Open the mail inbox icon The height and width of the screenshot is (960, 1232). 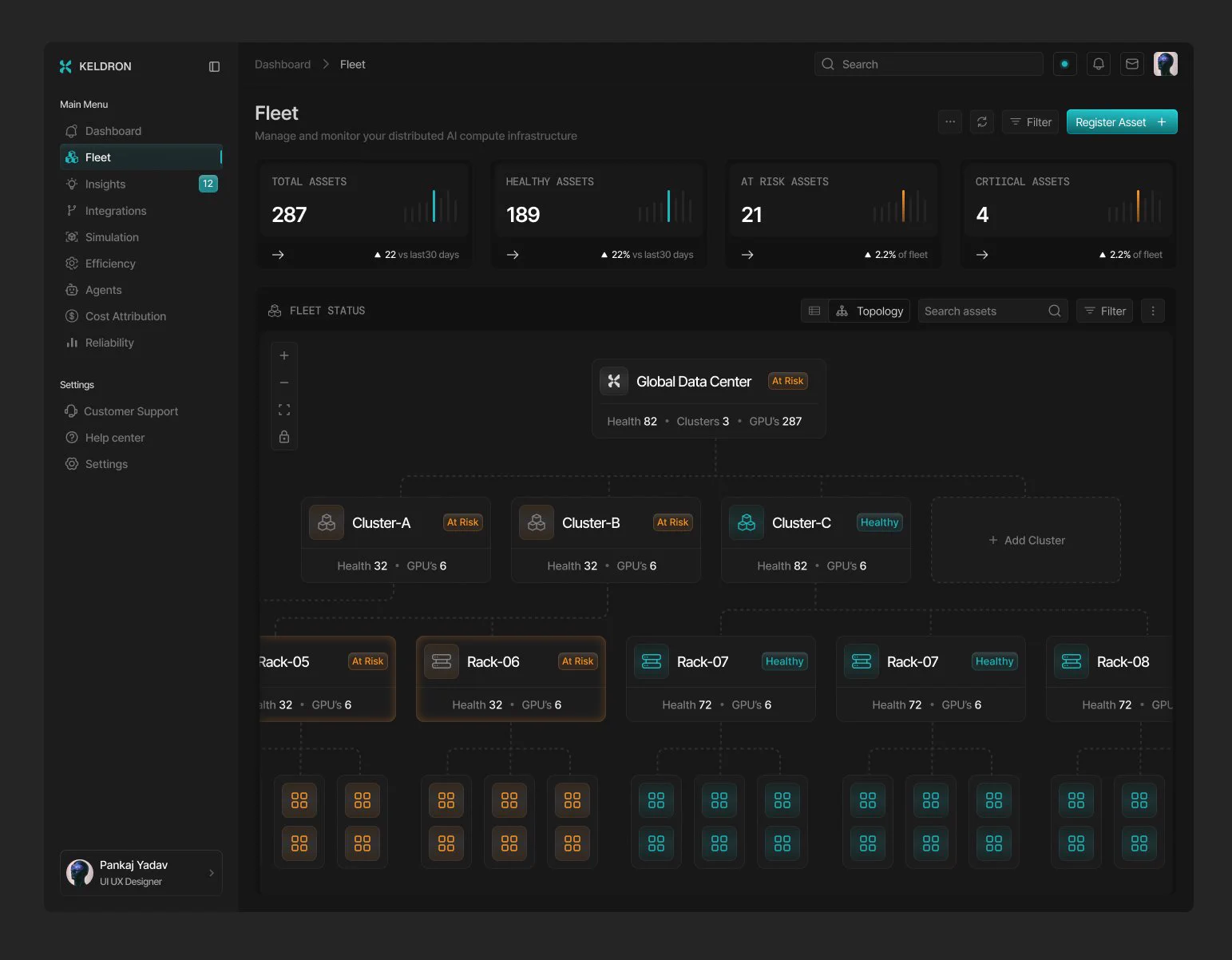(1132, 64)
